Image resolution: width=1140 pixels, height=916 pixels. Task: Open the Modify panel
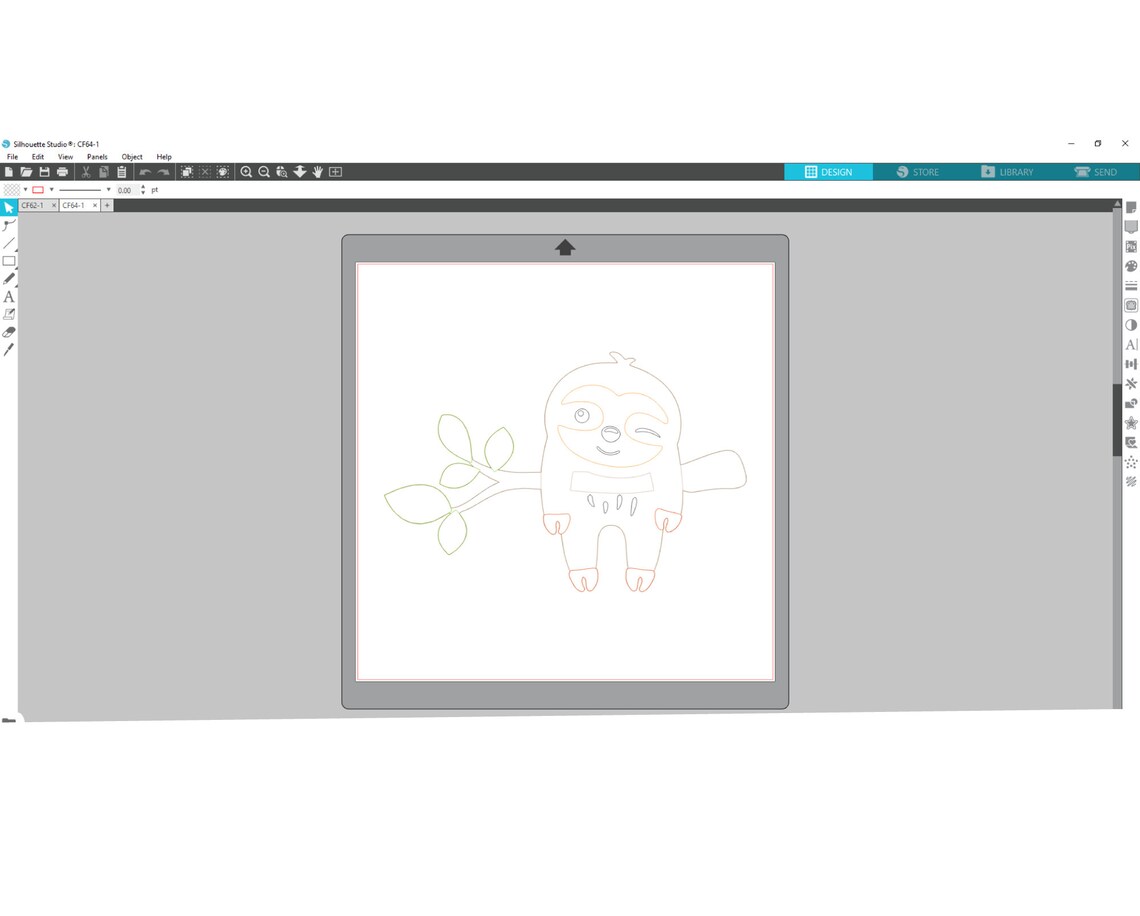1131,403
